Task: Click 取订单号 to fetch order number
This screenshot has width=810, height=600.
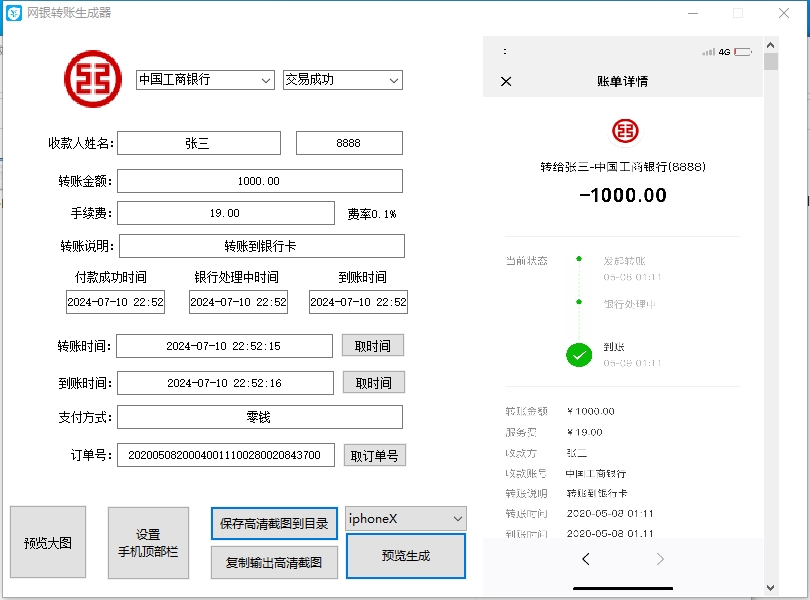Action: pyautogui.click(x=374, y=454)
